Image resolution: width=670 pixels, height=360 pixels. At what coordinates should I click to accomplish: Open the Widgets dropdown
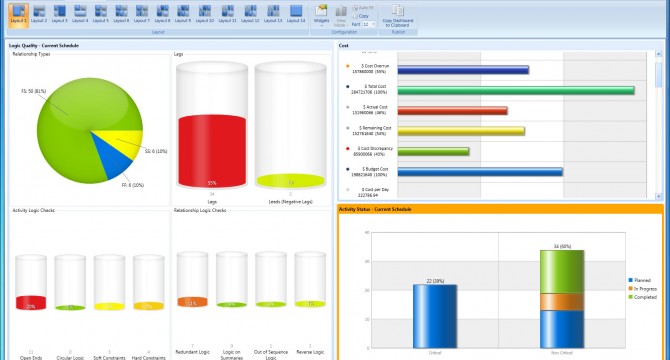[321, 16]
